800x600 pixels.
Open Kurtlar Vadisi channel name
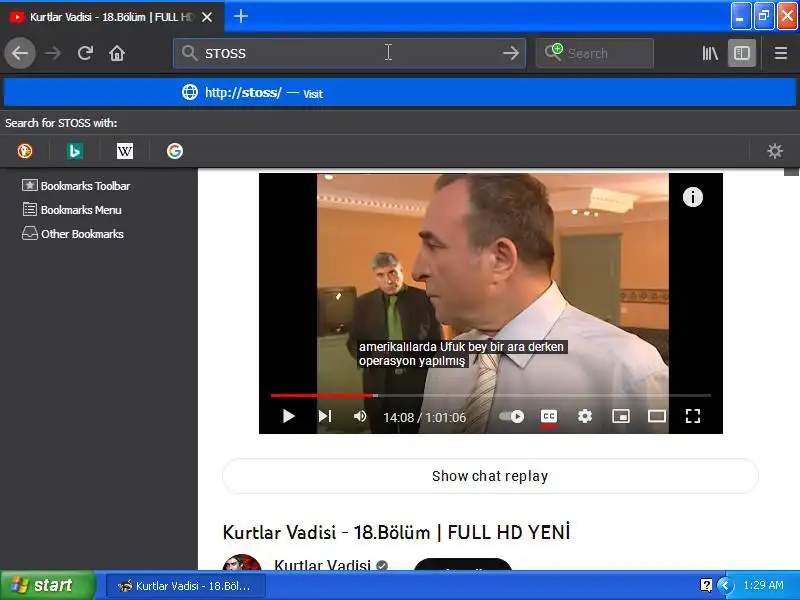tap(322, 564)
